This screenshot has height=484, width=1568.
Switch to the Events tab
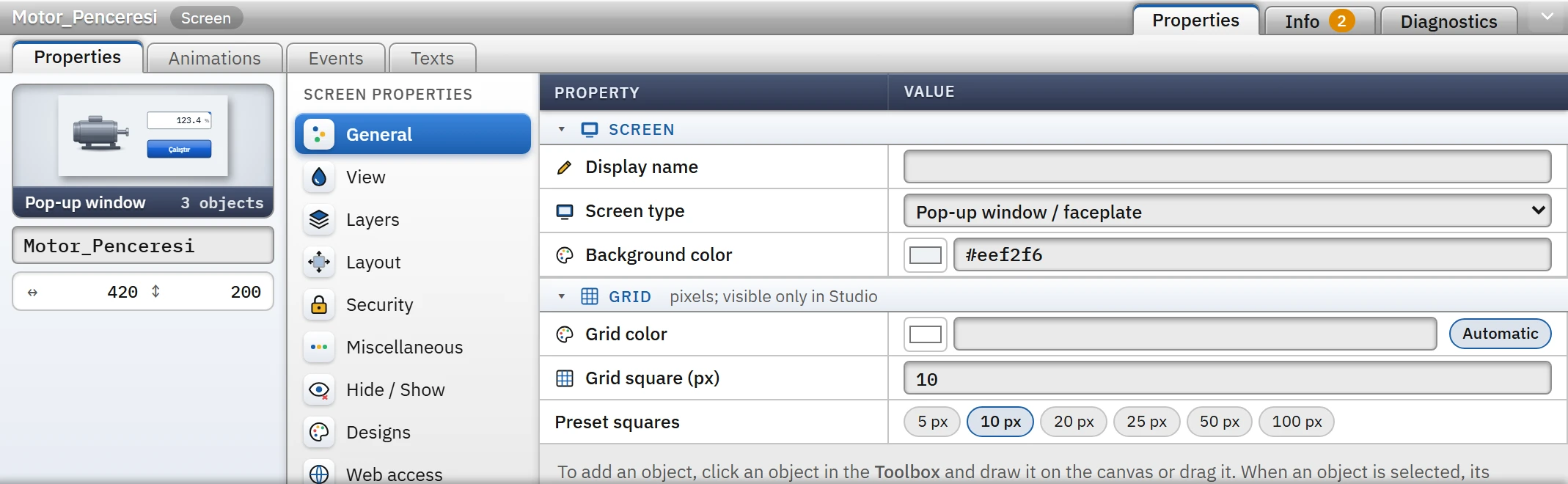click(x=336, y=58)
